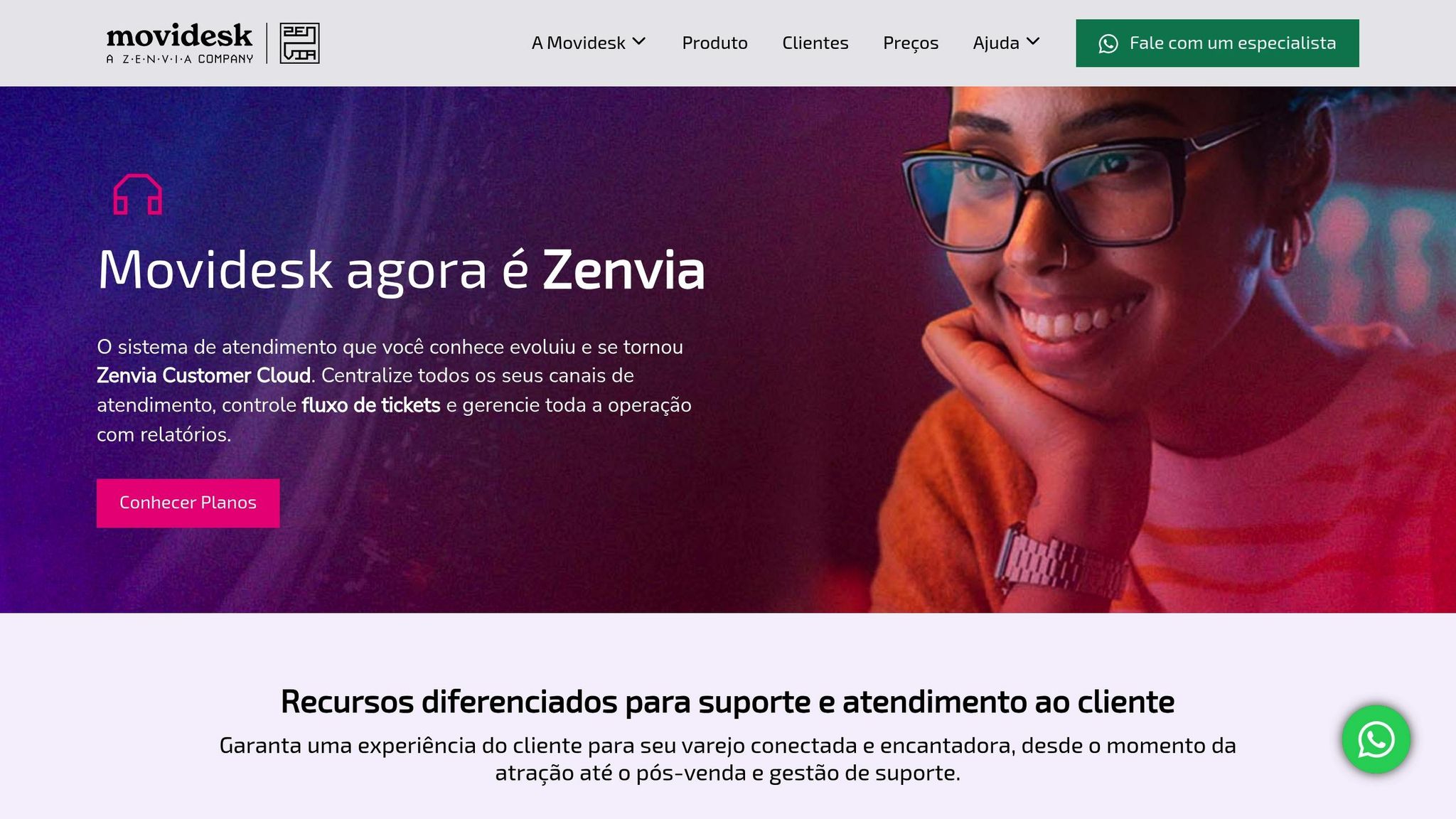Click the bold Zenvia Customer Cloud text

tap(204, 375)
